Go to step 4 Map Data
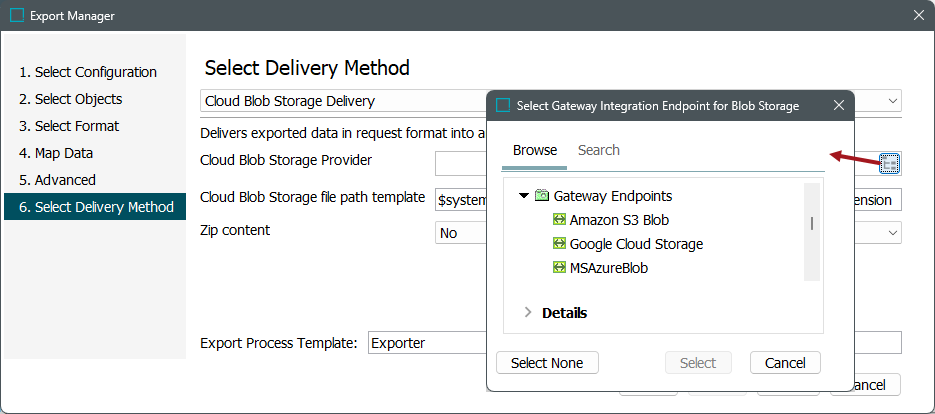 (63, 153)
